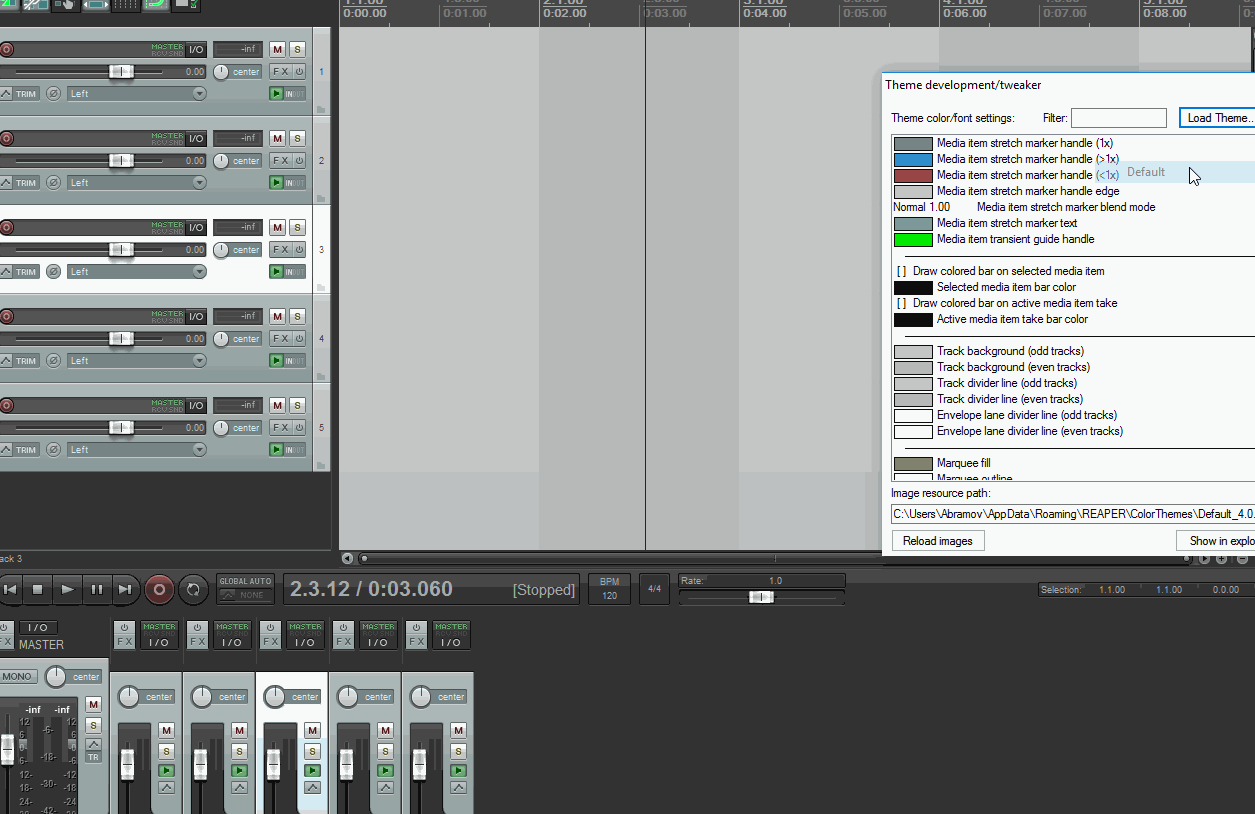Click the Image resource path field
1255x814 pixels.
[1073, 514]
